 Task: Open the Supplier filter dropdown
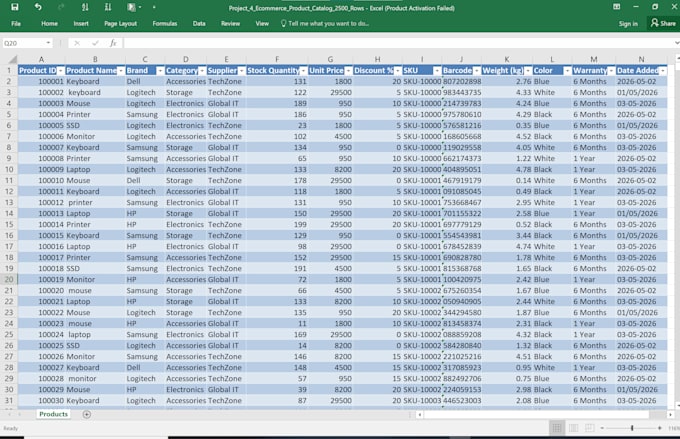[x=242, y=71]
